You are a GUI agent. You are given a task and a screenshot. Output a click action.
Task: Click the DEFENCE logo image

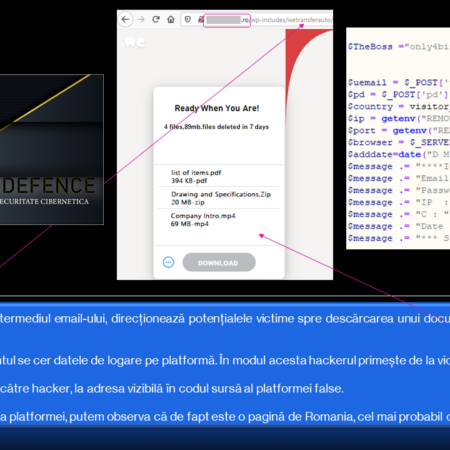[52, 149]
